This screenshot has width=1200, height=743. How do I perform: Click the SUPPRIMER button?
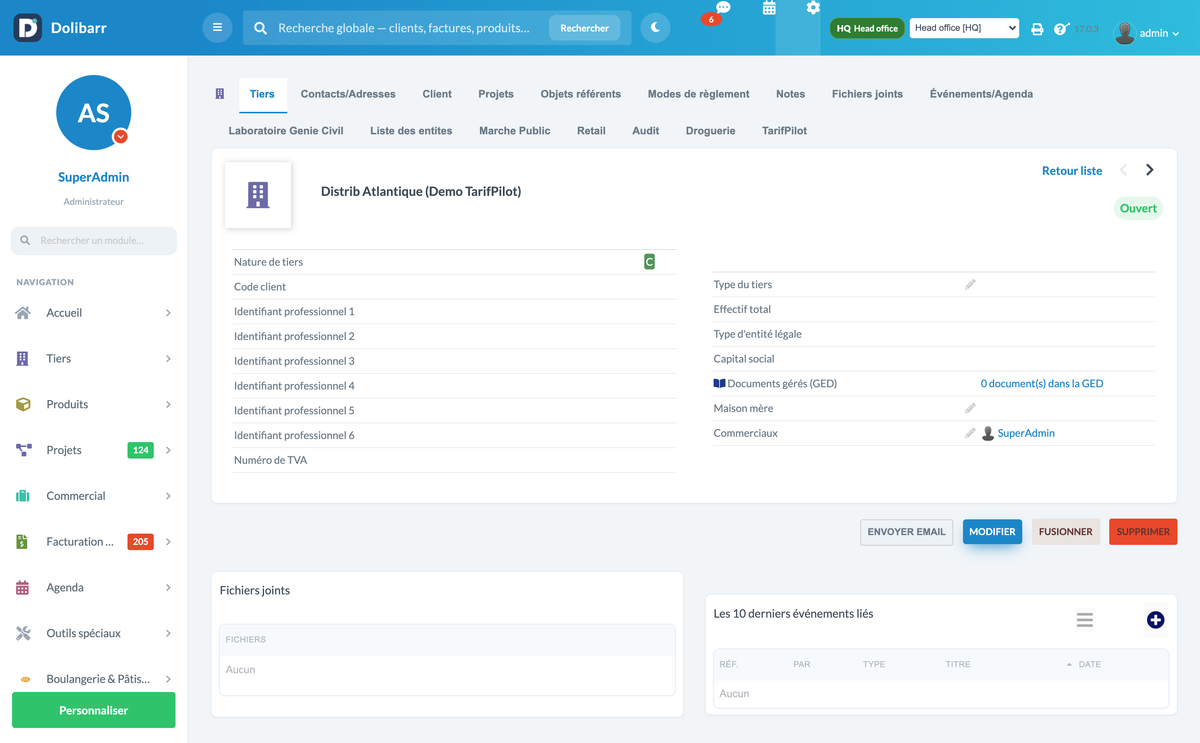coord(1143,532)
